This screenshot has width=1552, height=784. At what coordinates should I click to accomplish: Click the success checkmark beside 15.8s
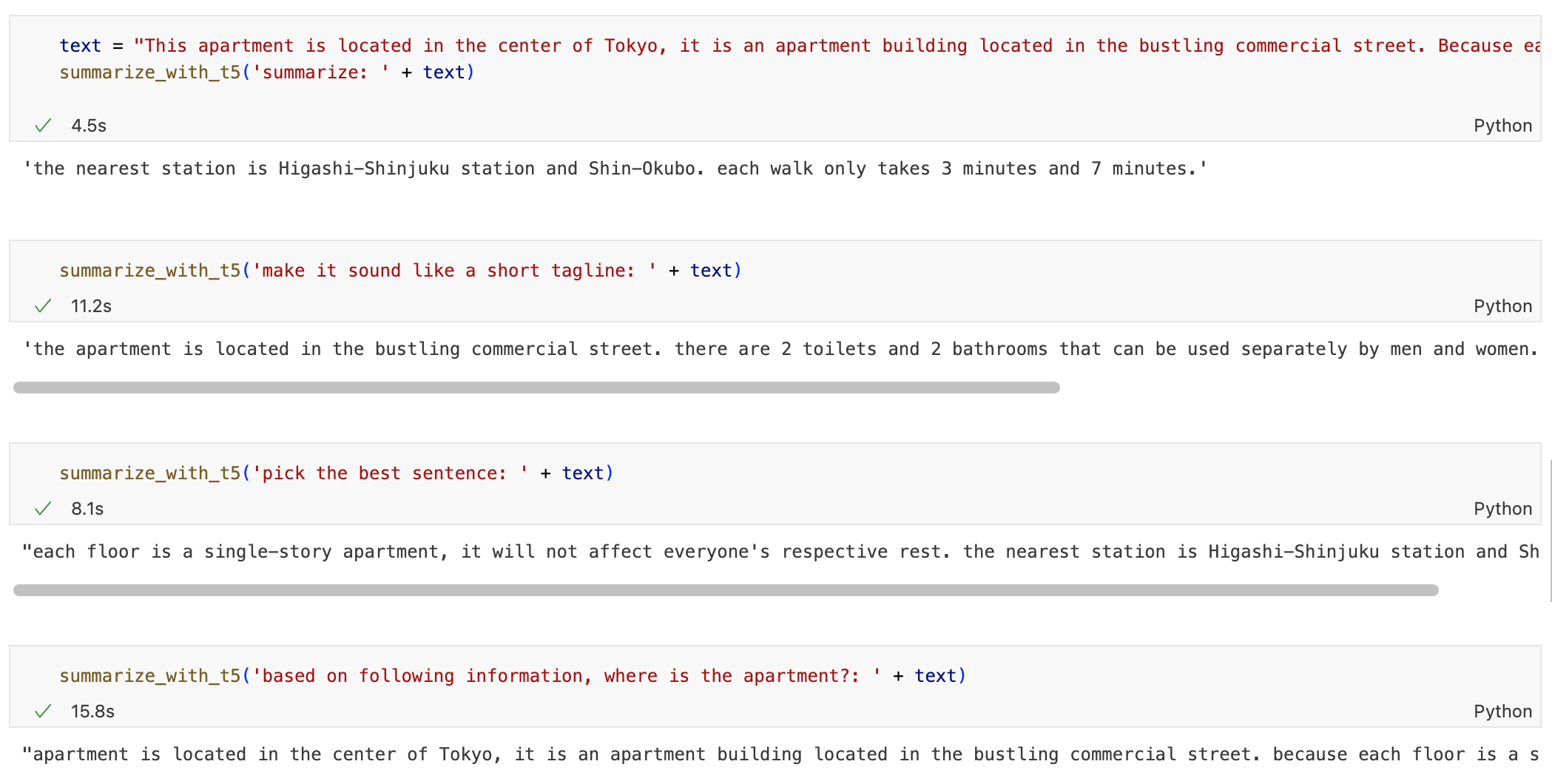pos(43,712)
